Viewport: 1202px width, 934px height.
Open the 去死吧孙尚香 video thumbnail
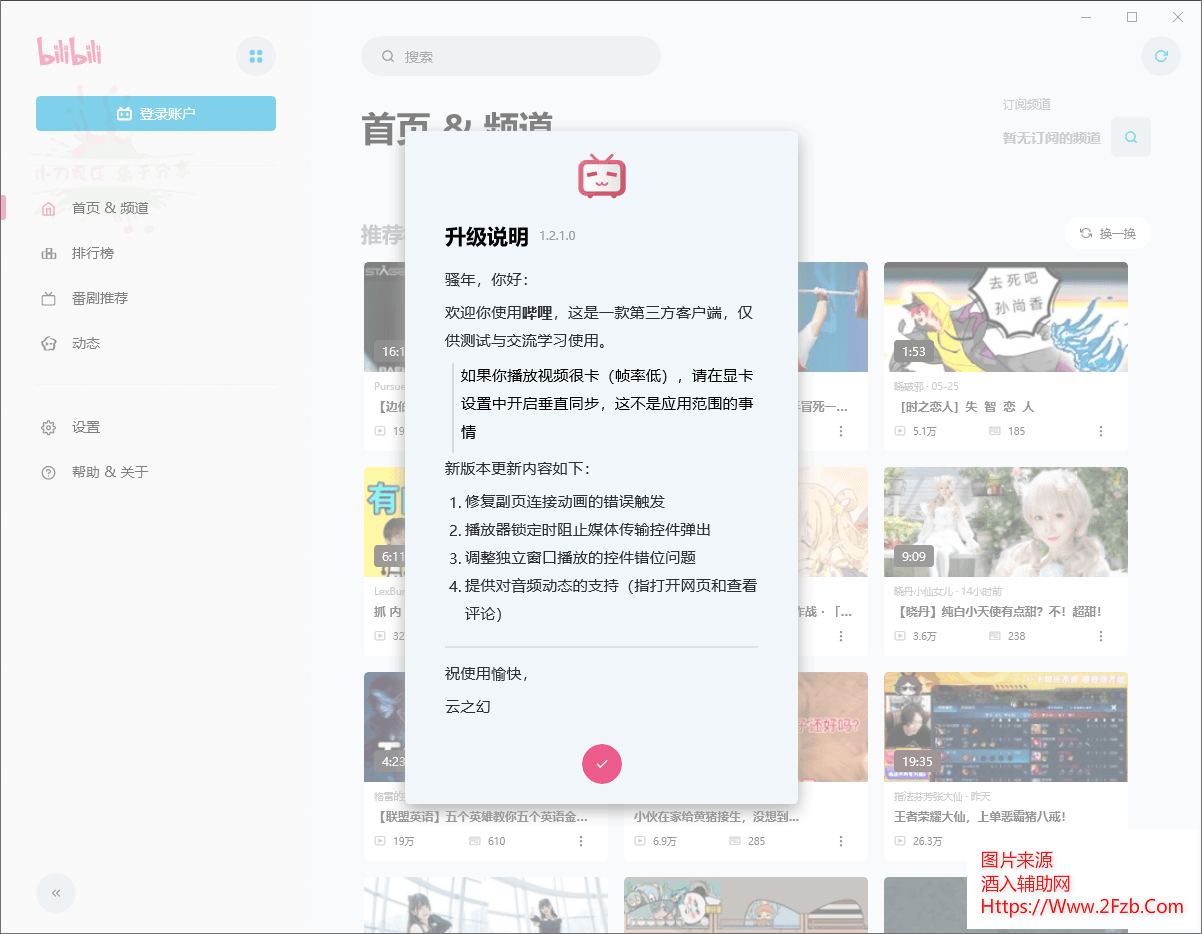click(x=1005, y=316)
